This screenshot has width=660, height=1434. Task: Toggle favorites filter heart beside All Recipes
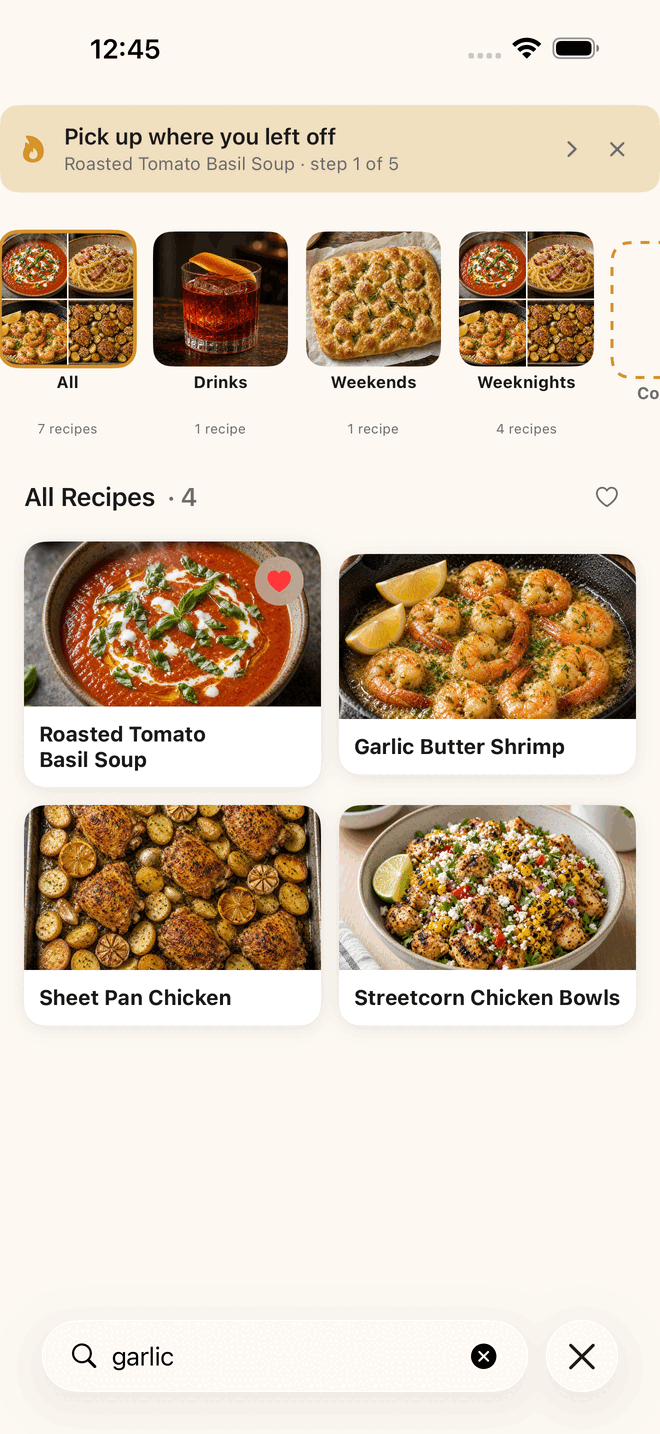(606, 497)
